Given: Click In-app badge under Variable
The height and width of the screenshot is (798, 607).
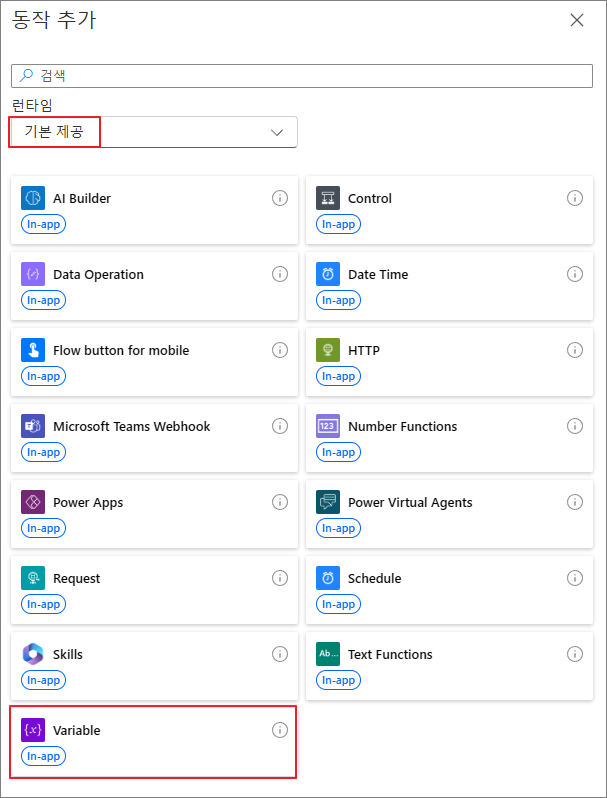Looking at the screenshot, I should 43,756.
